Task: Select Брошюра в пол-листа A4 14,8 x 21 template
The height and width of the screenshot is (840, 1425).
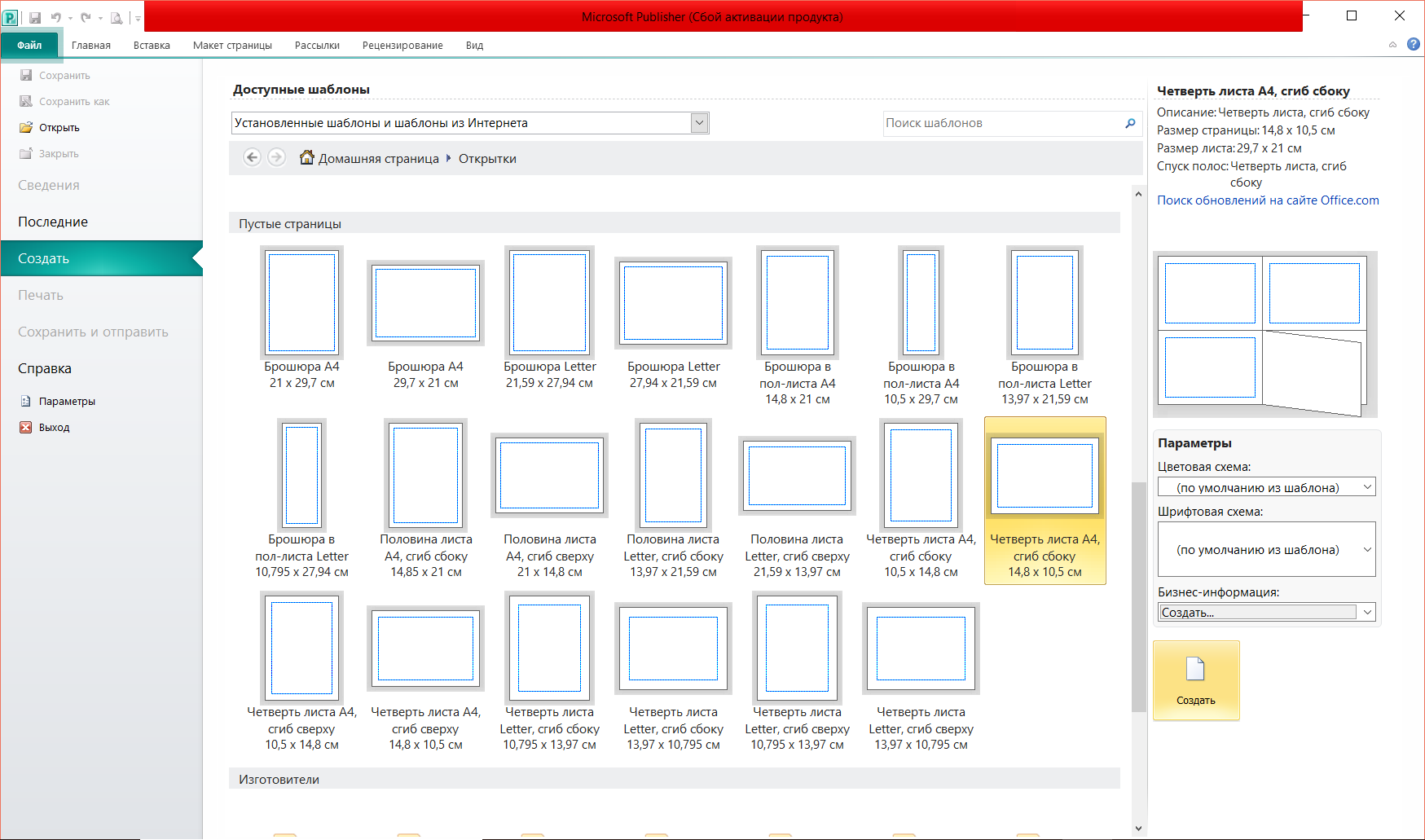Action: [x=798, y=326]
